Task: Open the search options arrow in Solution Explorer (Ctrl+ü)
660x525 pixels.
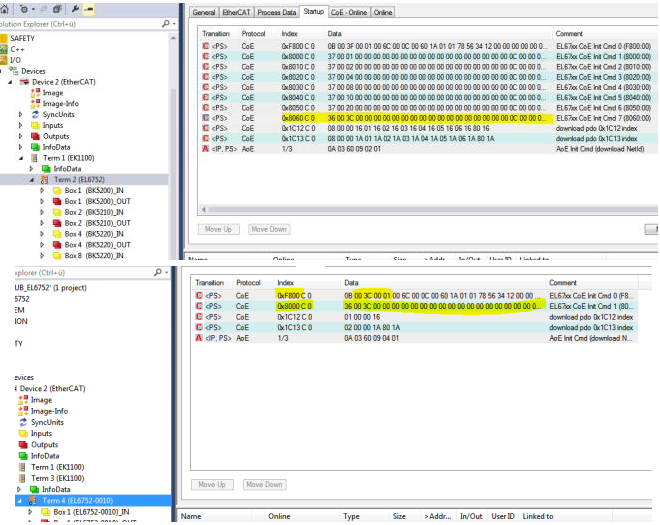Action: click(174, 24)
